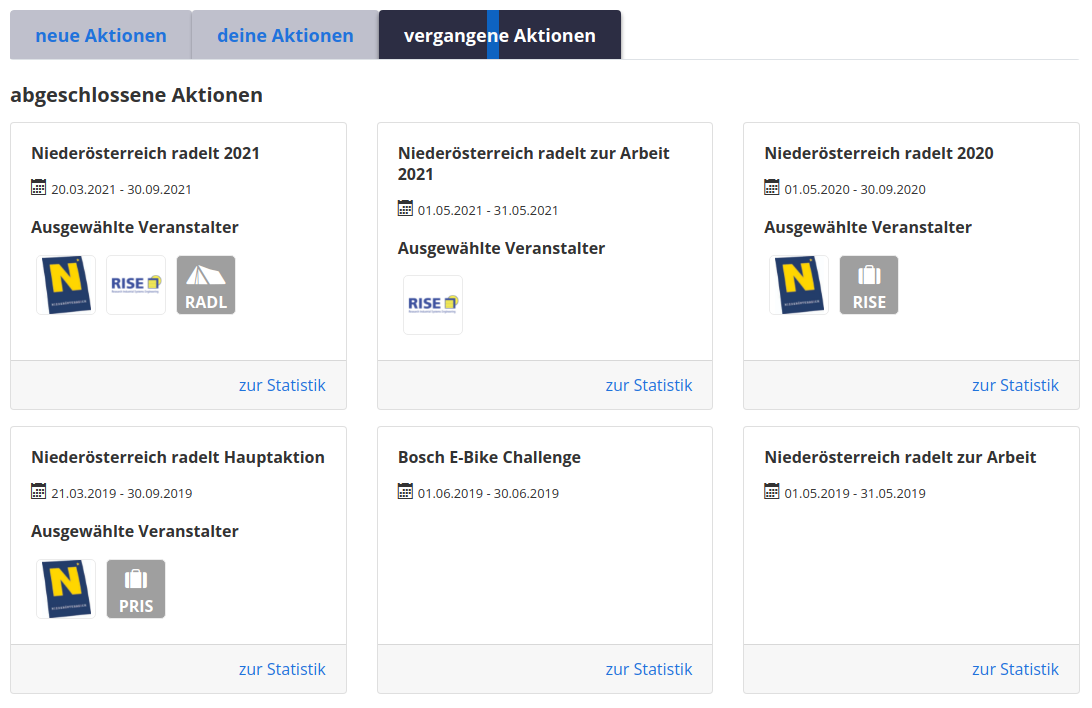This screenshot has width=1092, height=708.
Task: Click Ausgewählte Veranstalter in Hauptaktion card
Action: (x=135, y=532)
